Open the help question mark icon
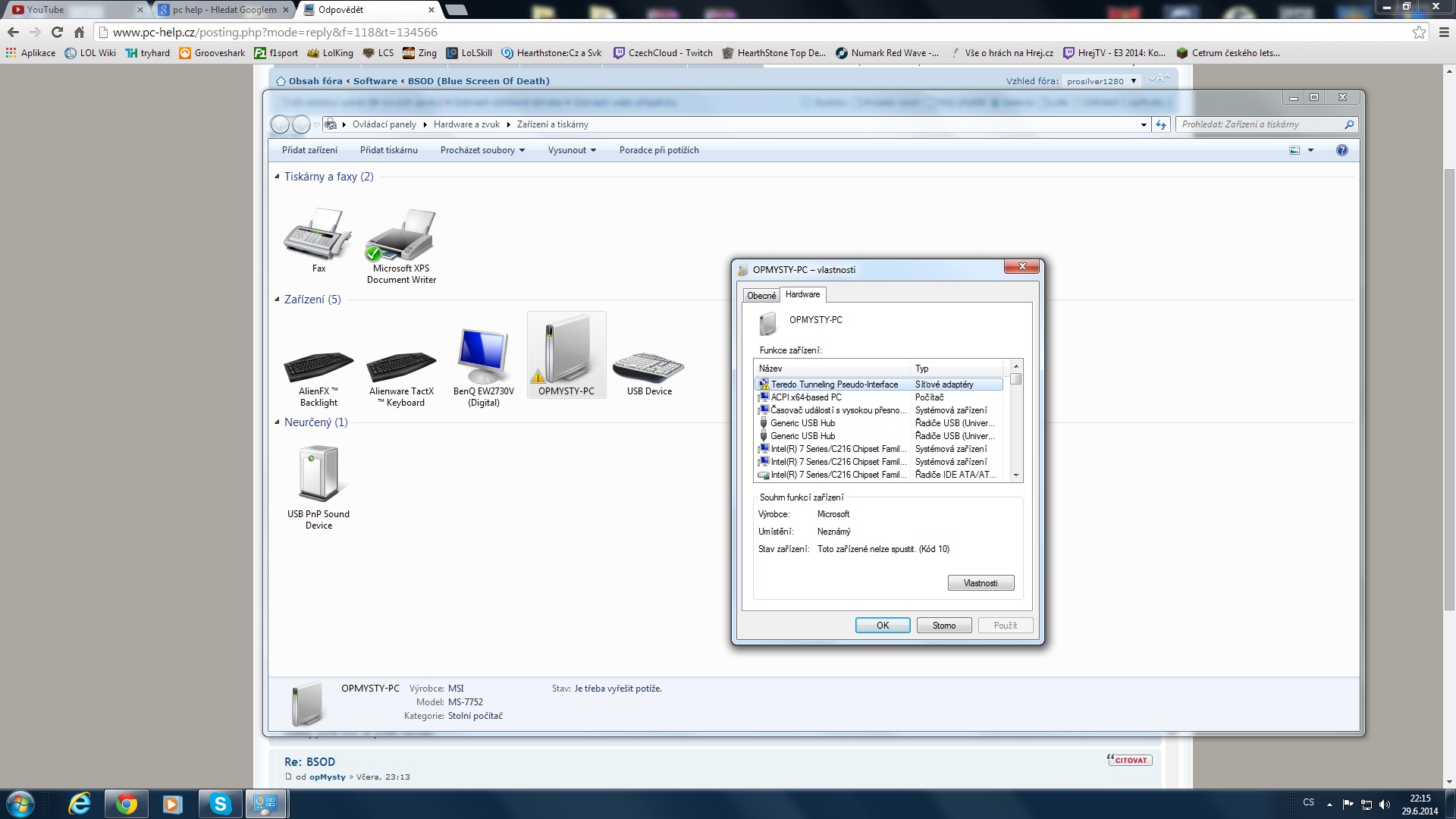This screenshot has width=1456, height=819. (1341, 150)
